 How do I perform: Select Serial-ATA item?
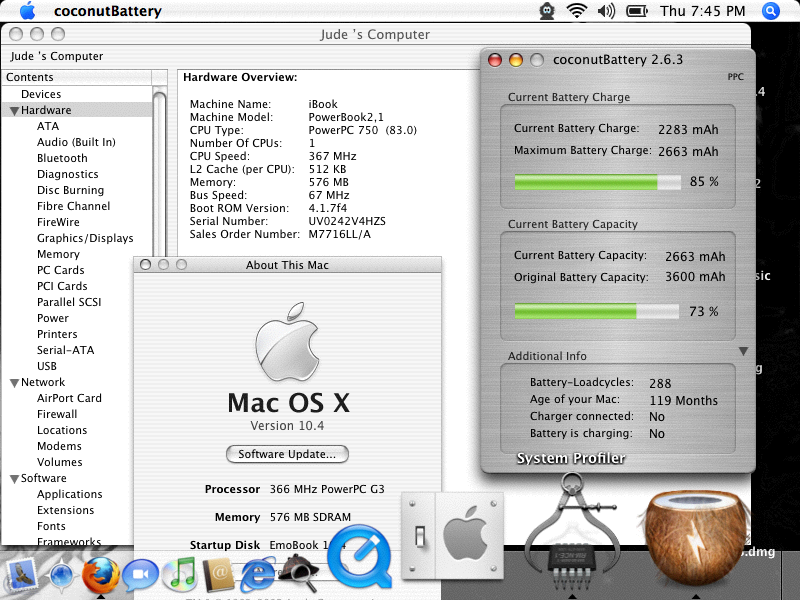[65, 350]
